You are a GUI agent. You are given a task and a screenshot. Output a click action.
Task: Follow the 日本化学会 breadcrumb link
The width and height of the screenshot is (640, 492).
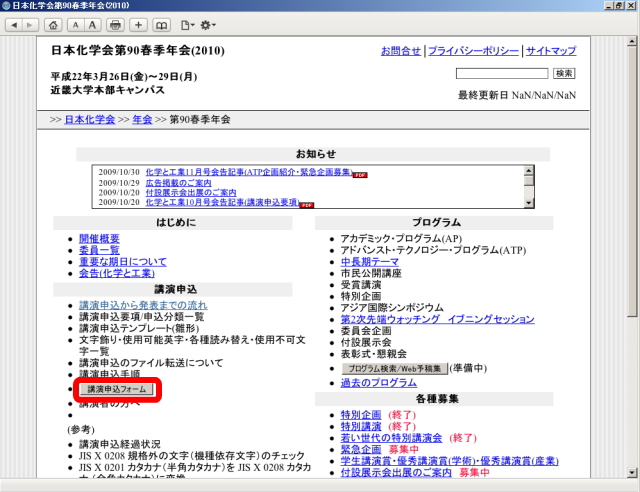tap(90, 120)
